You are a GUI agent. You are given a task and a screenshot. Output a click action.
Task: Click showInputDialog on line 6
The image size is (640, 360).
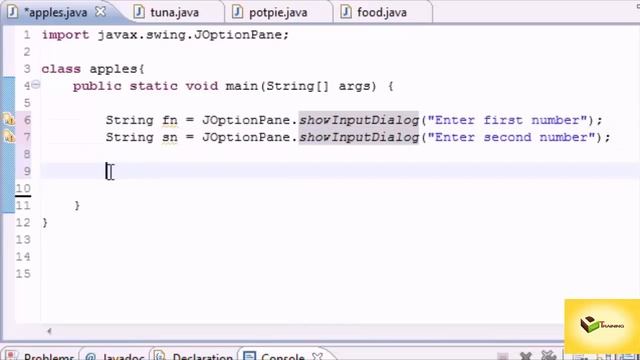[x=359, y=120]
